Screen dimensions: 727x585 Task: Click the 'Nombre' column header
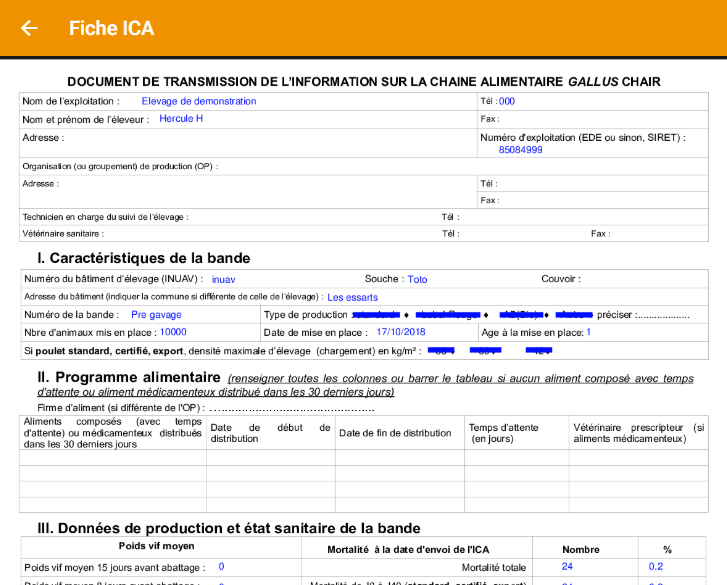(580, 550)
